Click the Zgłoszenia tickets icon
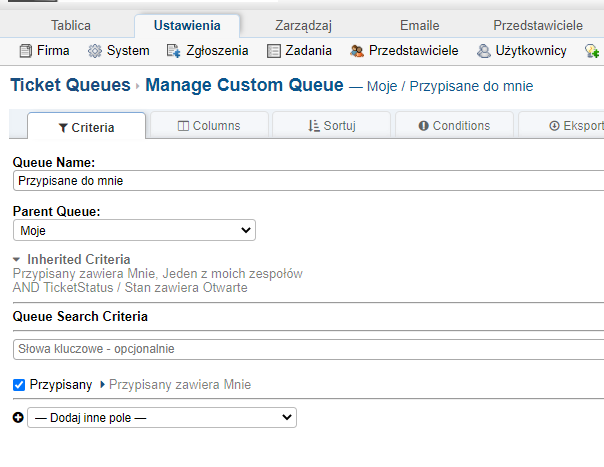Screen dimensions: 604x467 tap(173, 51)
